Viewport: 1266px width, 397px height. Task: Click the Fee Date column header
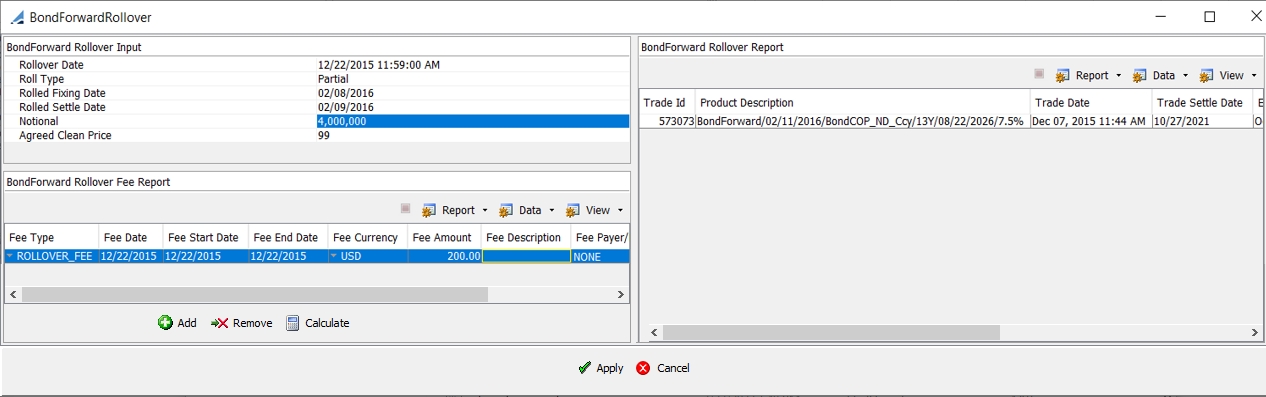pos(130,238)
